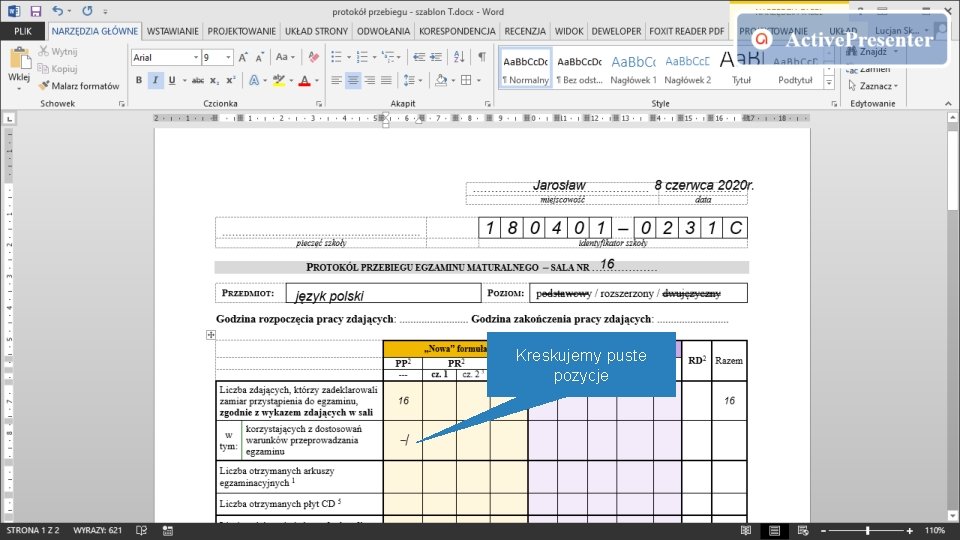
Task: Open word count via WYRAZY: 621
Action: [x=97, y=530]
